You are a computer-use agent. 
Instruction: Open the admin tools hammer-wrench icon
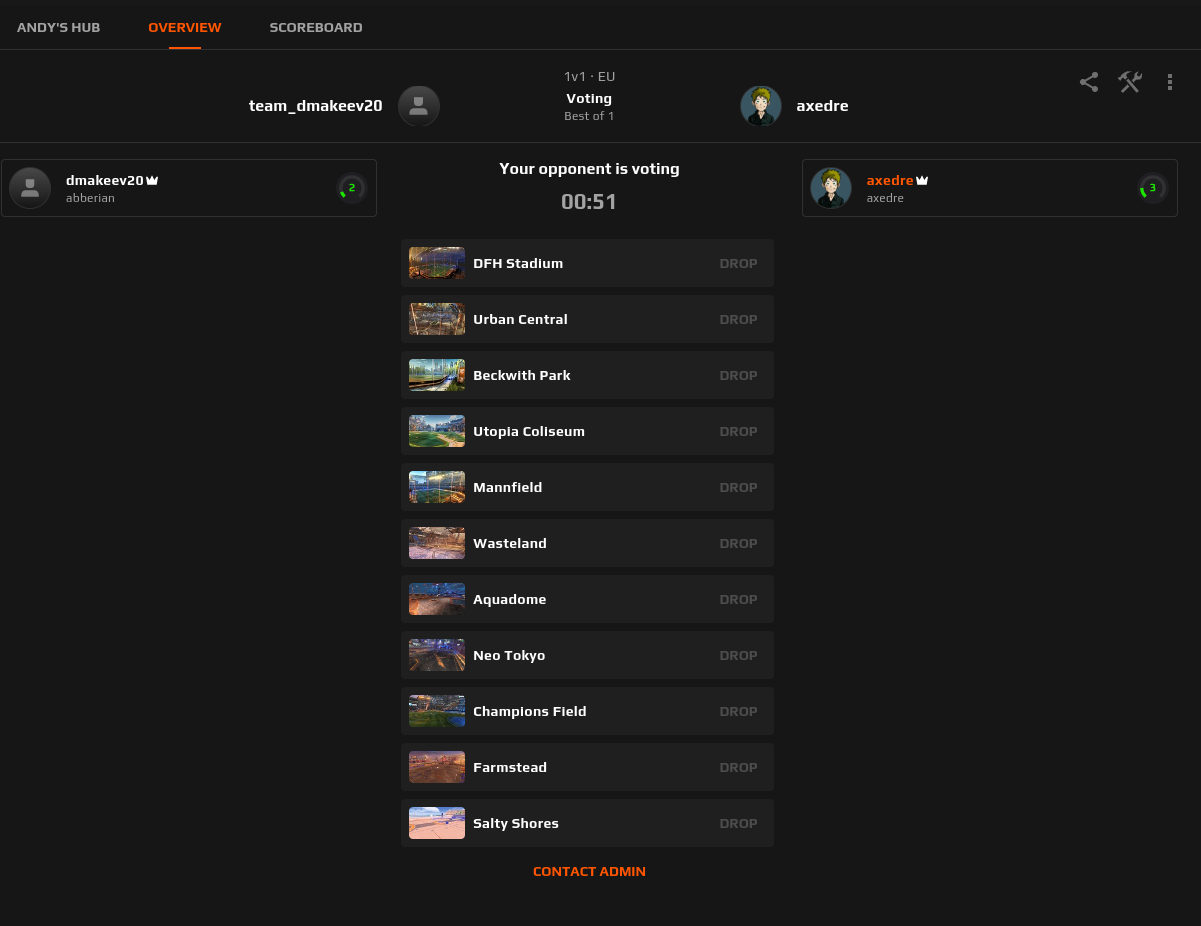click(1130, 82)
